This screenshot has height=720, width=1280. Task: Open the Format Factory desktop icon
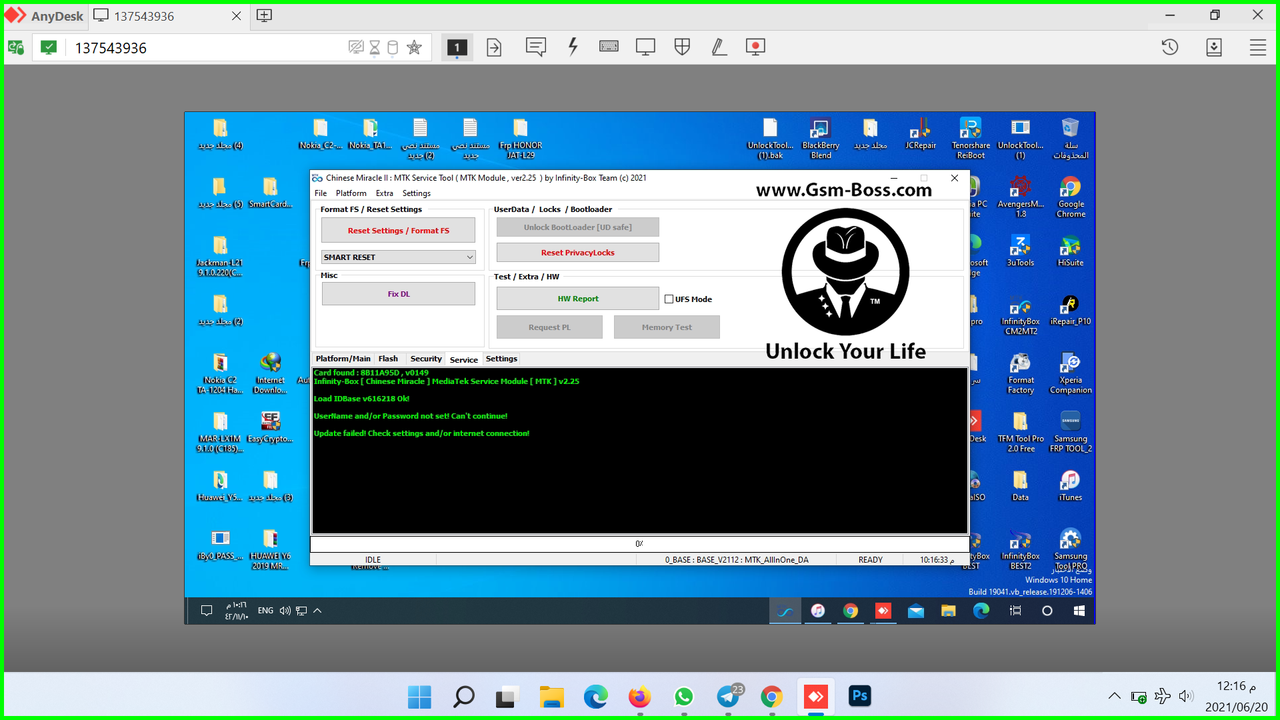pyautogui.click(x=1020, y=374)
